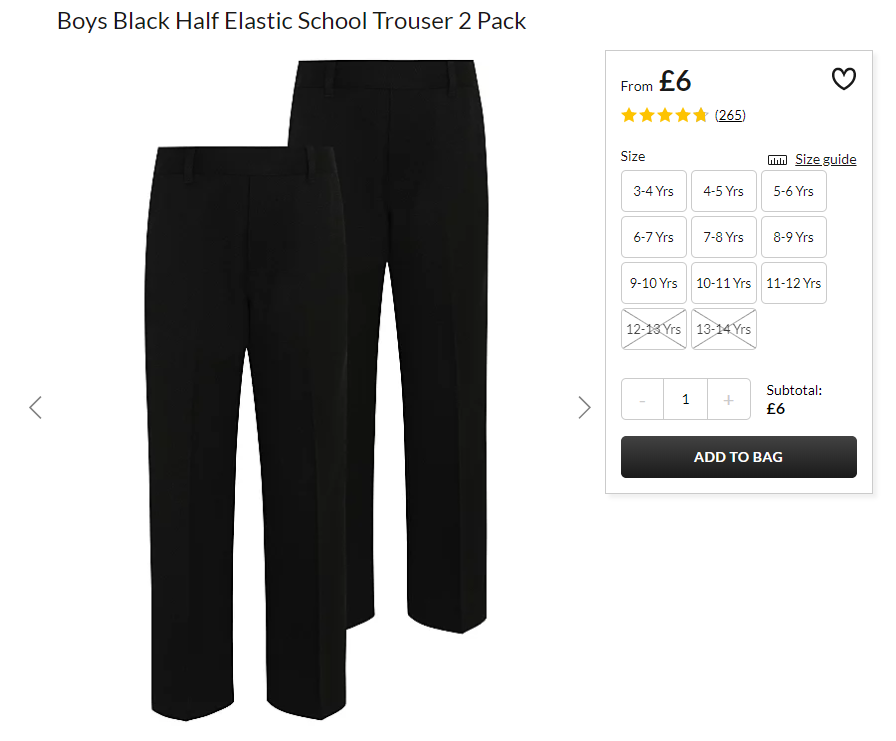
Task: Decrease quantity with minus button
Action: pyautogui.click(x=642, y=399)
